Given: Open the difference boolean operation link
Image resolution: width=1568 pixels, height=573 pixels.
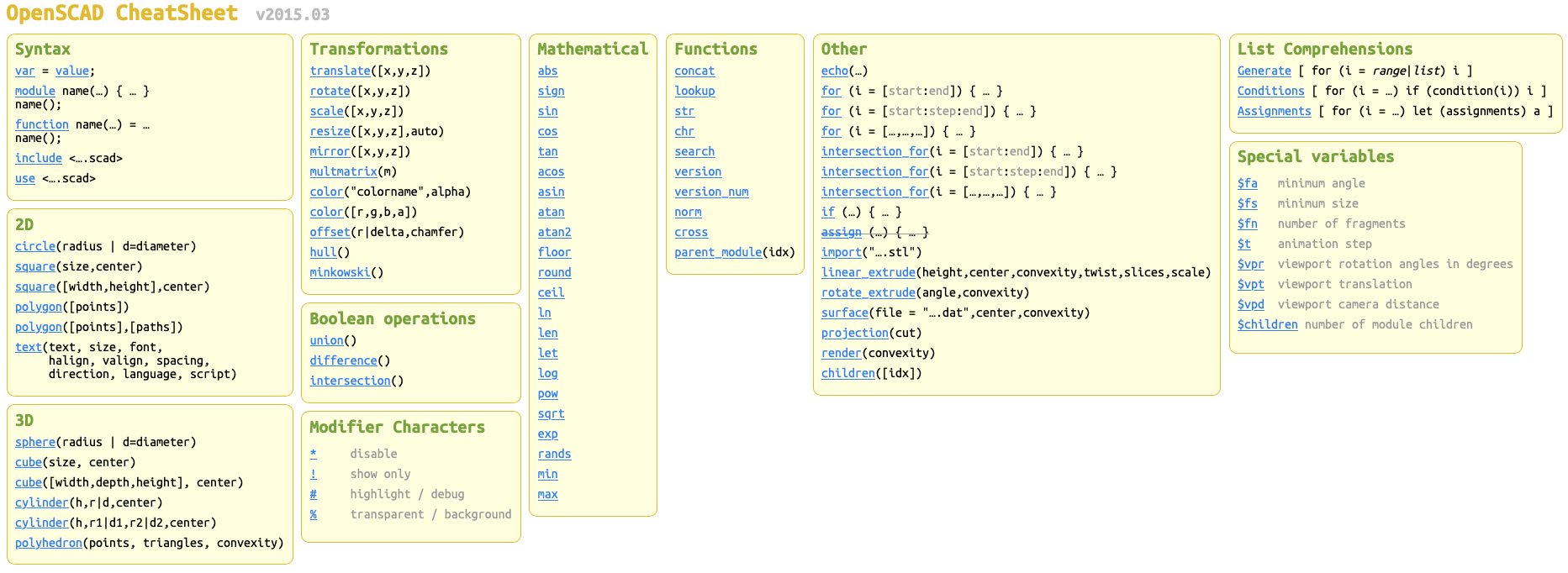Looking at the screenshot, I should click(x=343, y=361).
